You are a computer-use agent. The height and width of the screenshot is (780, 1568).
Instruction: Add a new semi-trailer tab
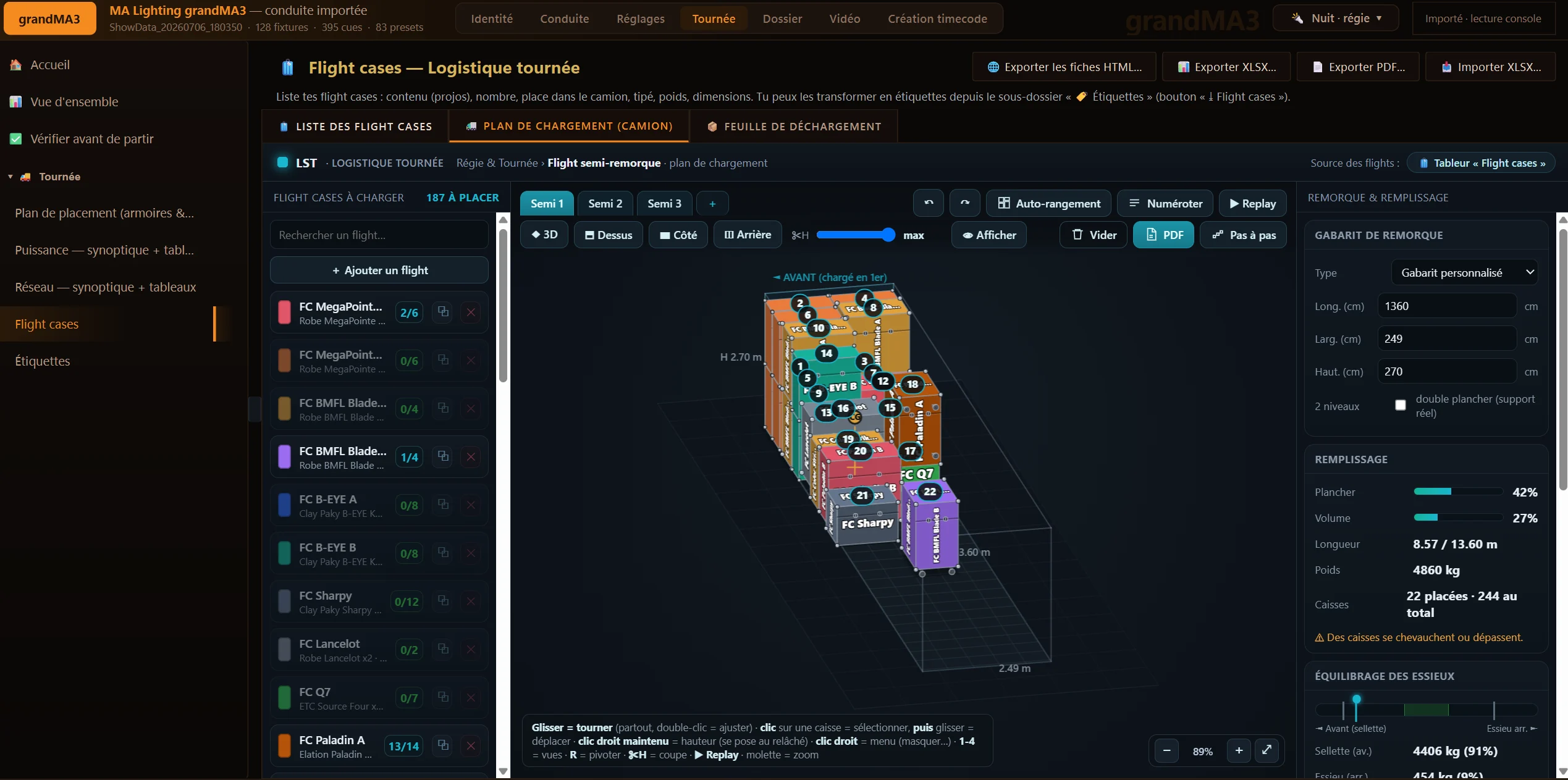pos(712,204)
